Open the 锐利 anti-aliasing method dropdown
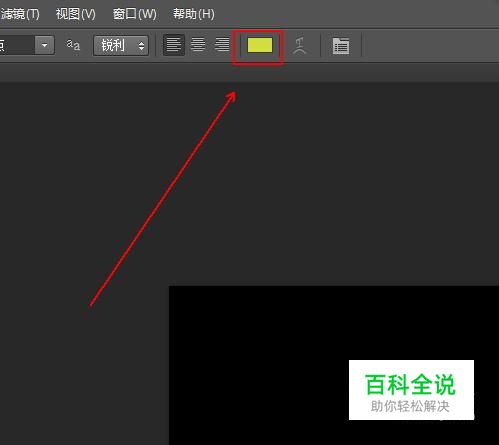Image resolution: width=499 pixels, height=445 pixels. click(121, 45)
